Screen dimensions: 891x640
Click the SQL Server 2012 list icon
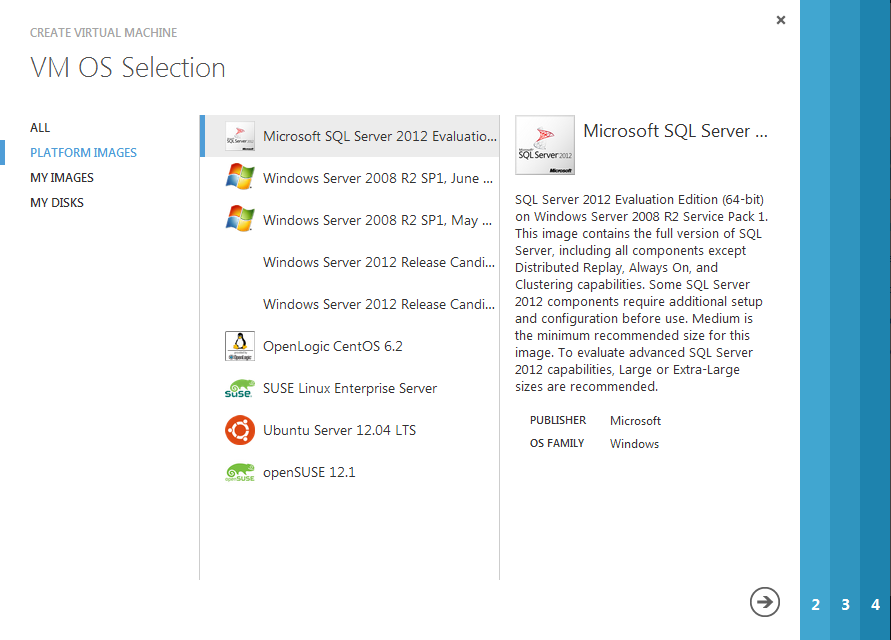pos(240,136)
